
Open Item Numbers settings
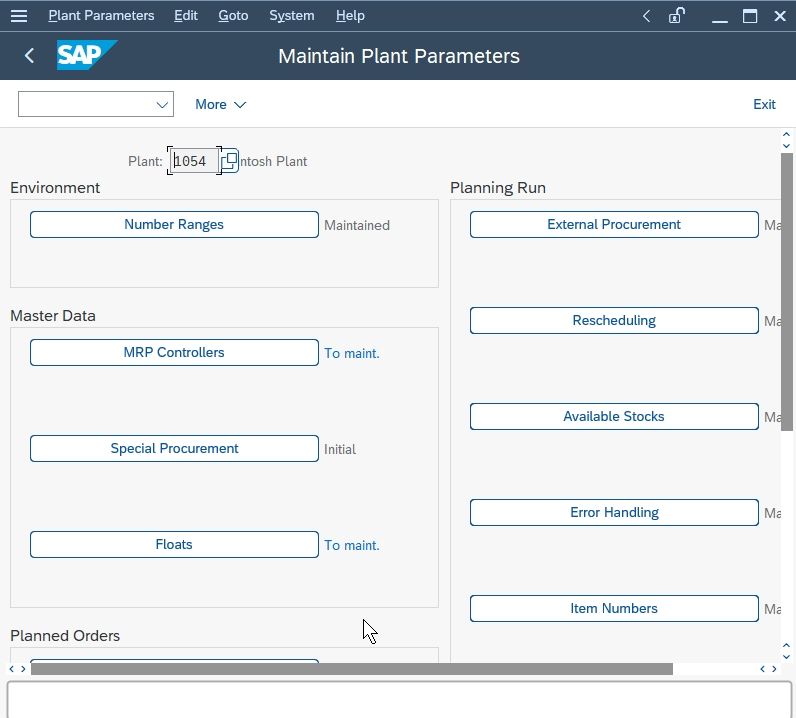614,608
